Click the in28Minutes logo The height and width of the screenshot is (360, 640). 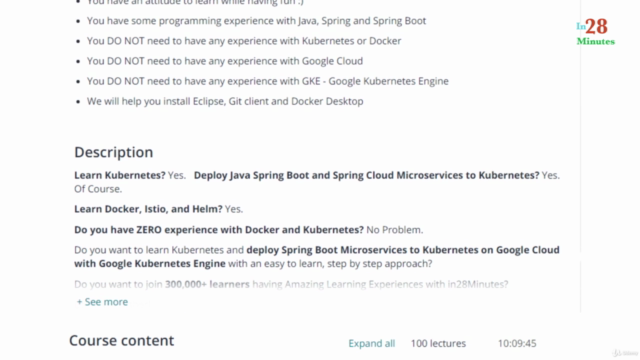click(596, 32)
